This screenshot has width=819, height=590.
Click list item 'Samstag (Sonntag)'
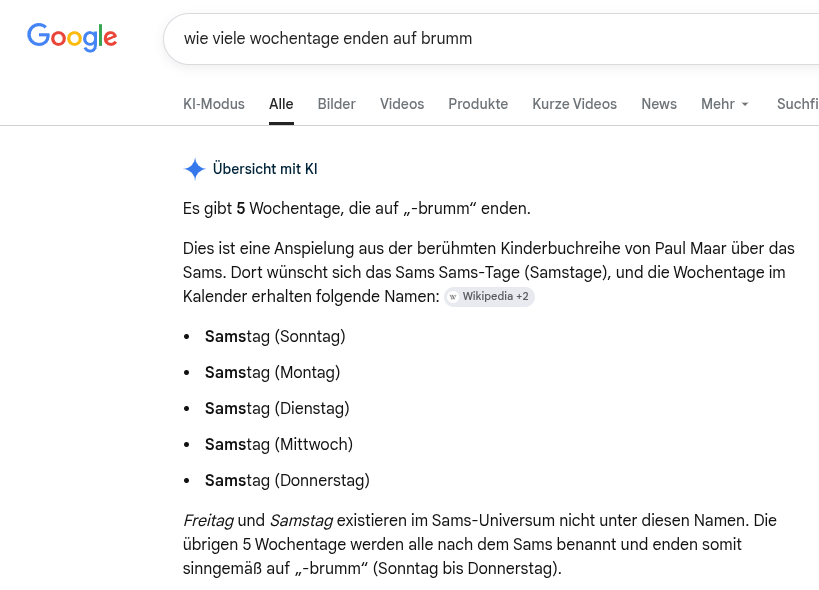[275, 336]
